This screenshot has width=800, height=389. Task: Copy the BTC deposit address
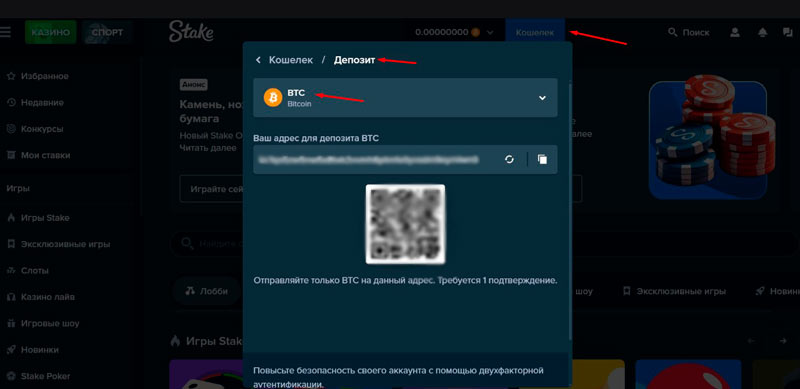[x=542, y=159]
